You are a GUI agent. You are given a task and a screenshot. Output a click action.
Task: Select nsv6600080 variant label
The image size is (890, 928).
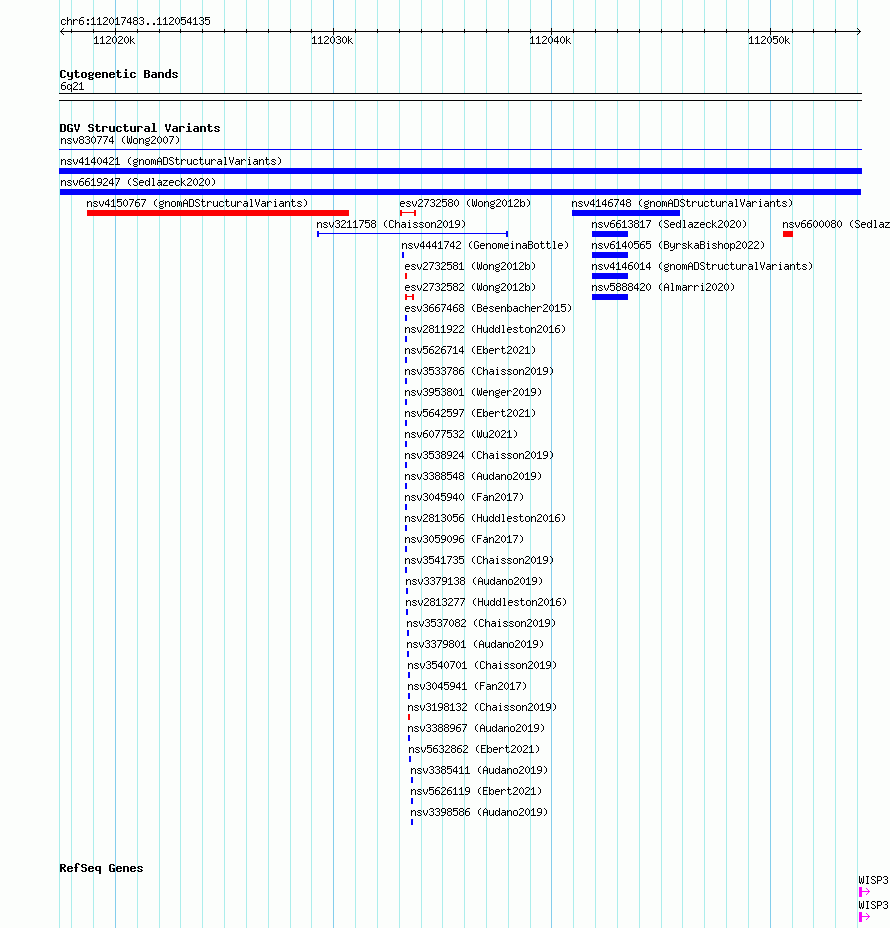click(x=836, y=224)
